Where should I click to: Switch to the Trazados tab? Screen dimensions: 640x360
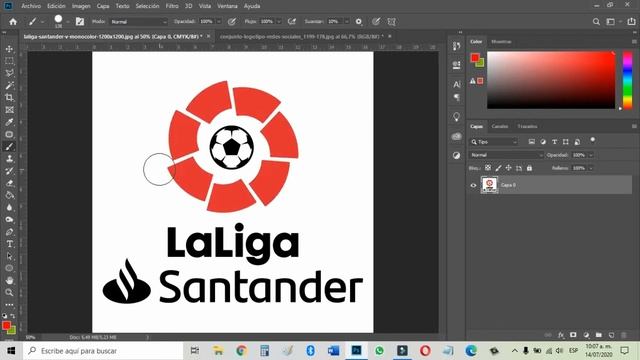(x=527, y=127)
